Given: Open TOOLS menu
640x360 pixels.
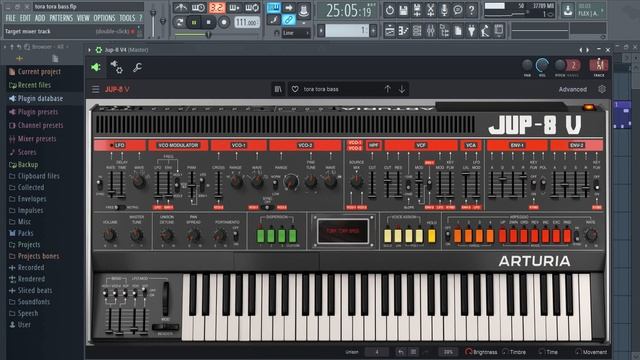Looking at the screenshot, I should [127, 18].
